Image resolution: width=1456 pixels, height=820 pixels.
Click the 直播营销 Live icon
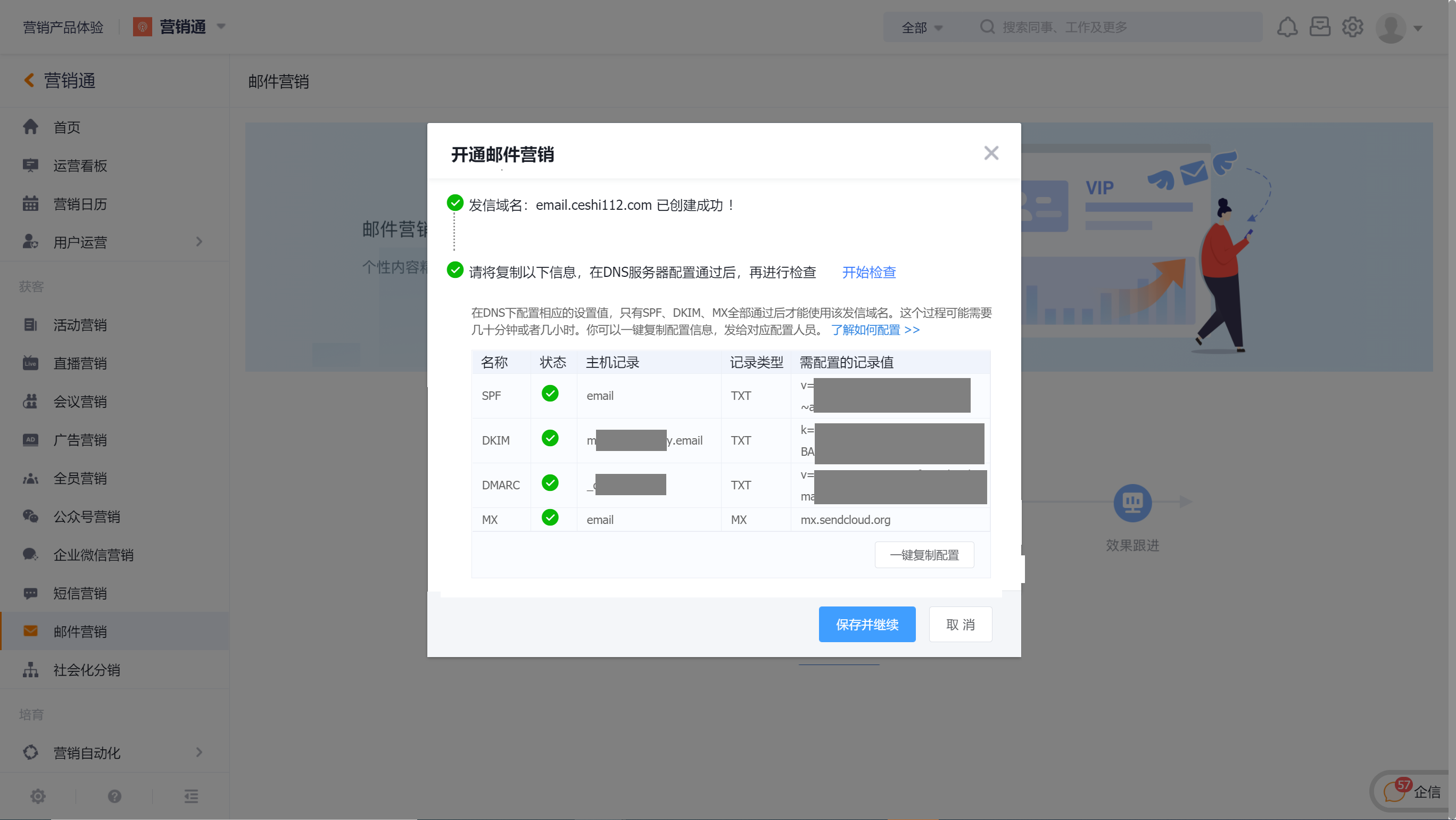30,363
